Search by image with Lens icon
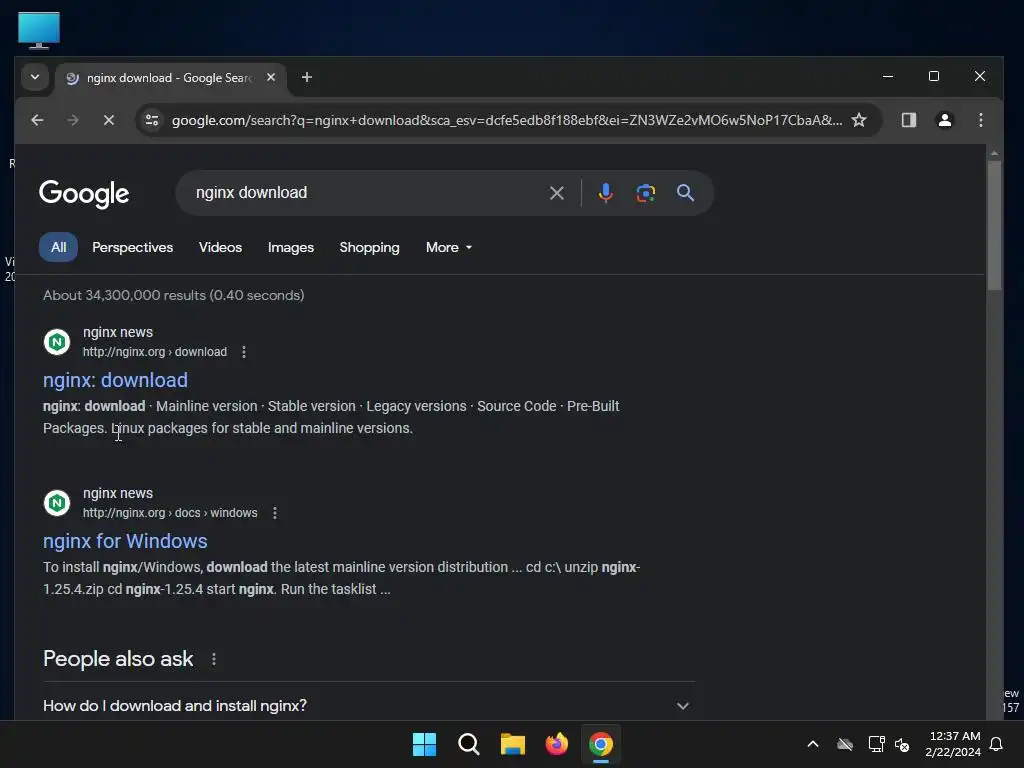This screenshot has height=768, width=1024. click(645, 193)
